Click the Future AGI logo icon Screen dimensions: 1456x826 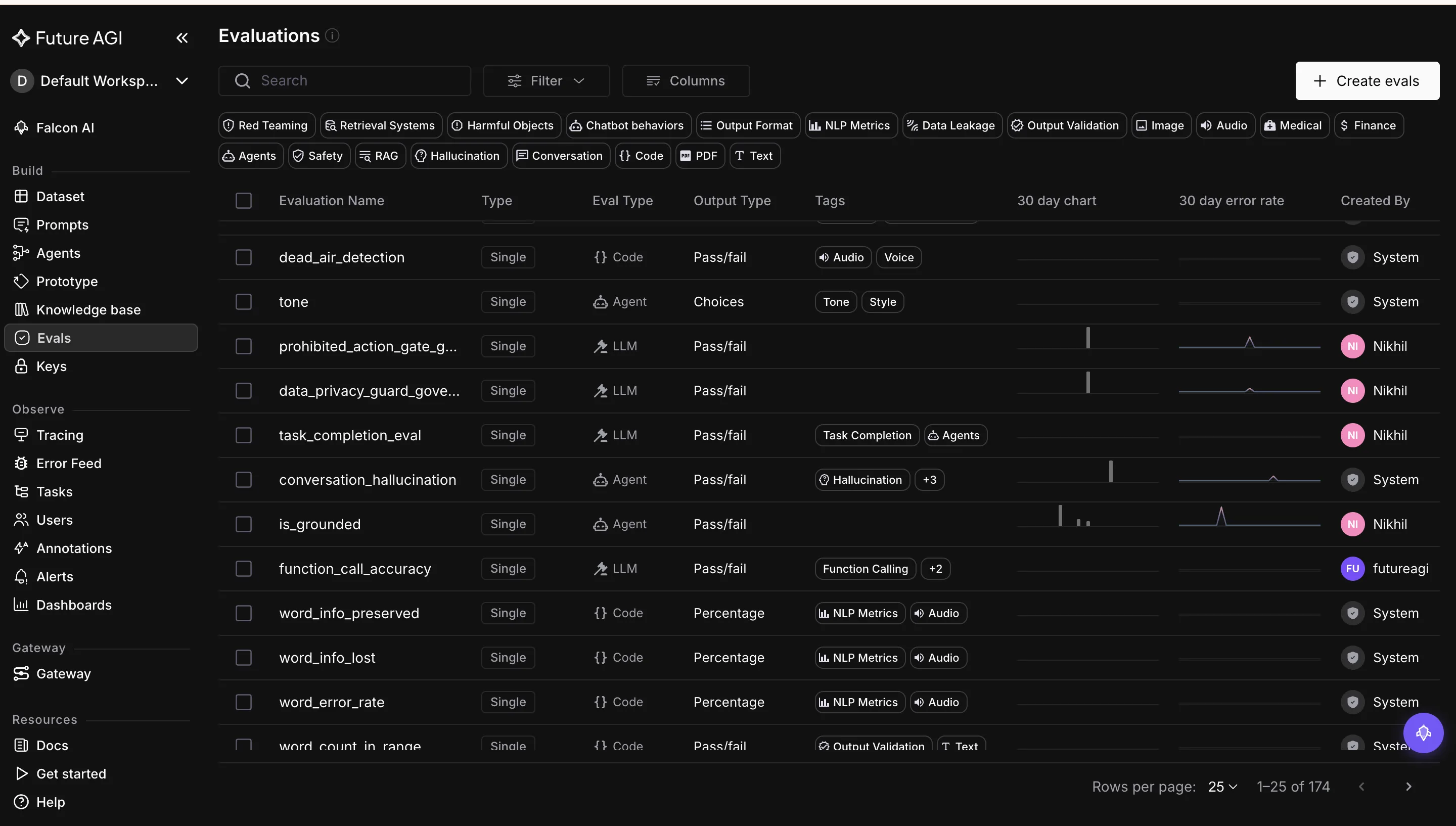[x=21, y=38]
